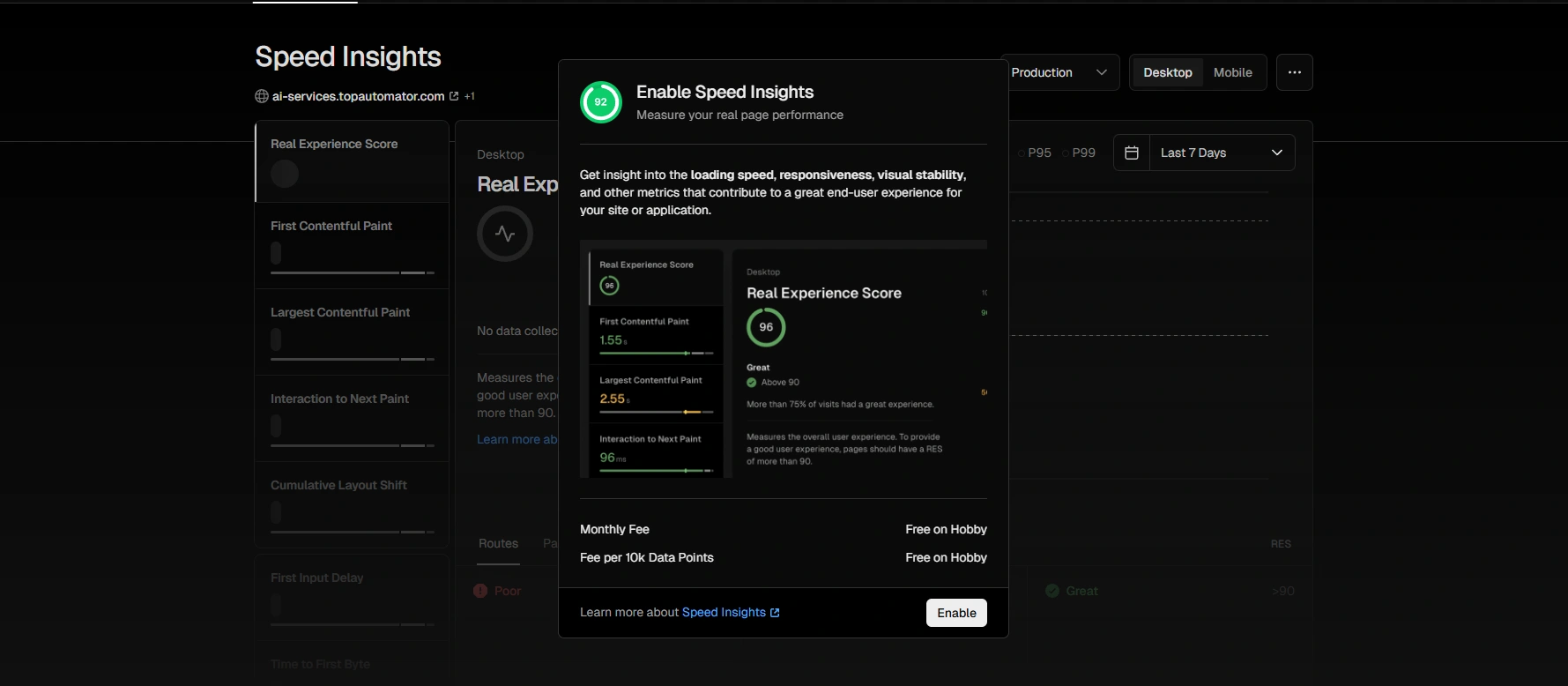Click 'No data' message behind dialog
Image resolution: width=1568 pixels, height=686 pixels.
click(517, 331)
